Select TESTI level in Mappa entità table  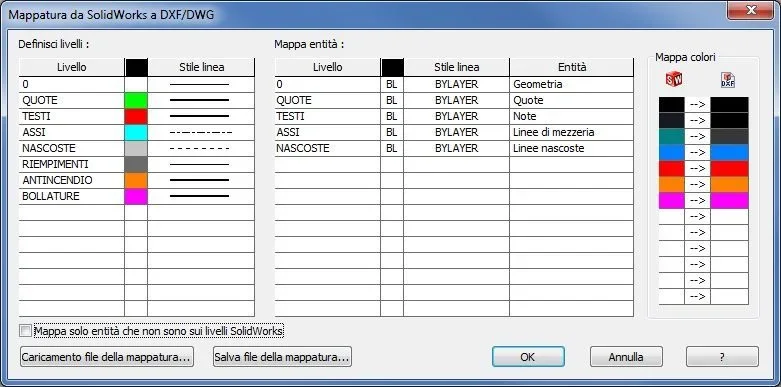coord(327,116)
